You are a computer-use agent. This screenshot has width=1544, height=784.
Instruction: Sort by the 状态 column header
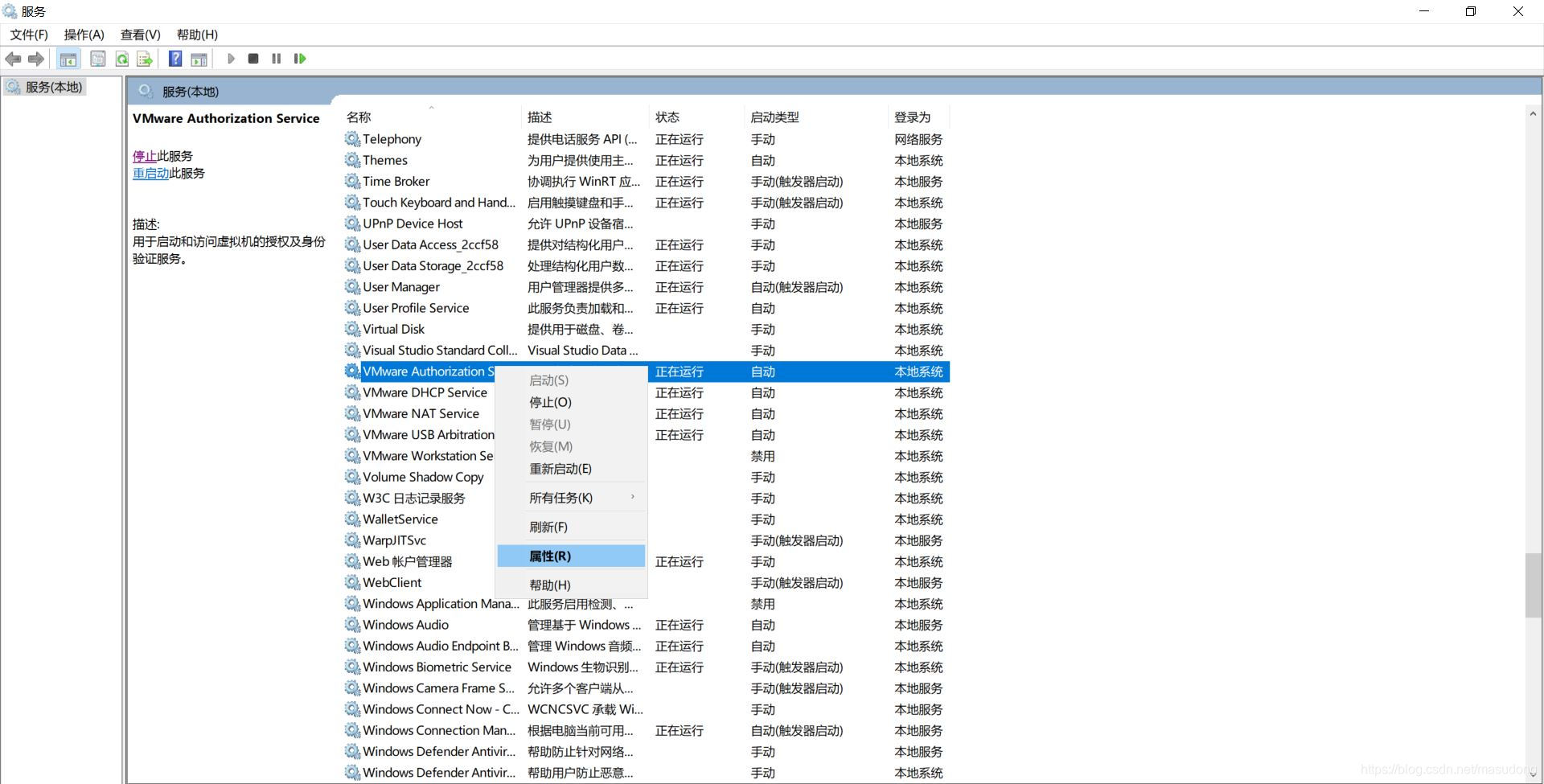(696, 117)
